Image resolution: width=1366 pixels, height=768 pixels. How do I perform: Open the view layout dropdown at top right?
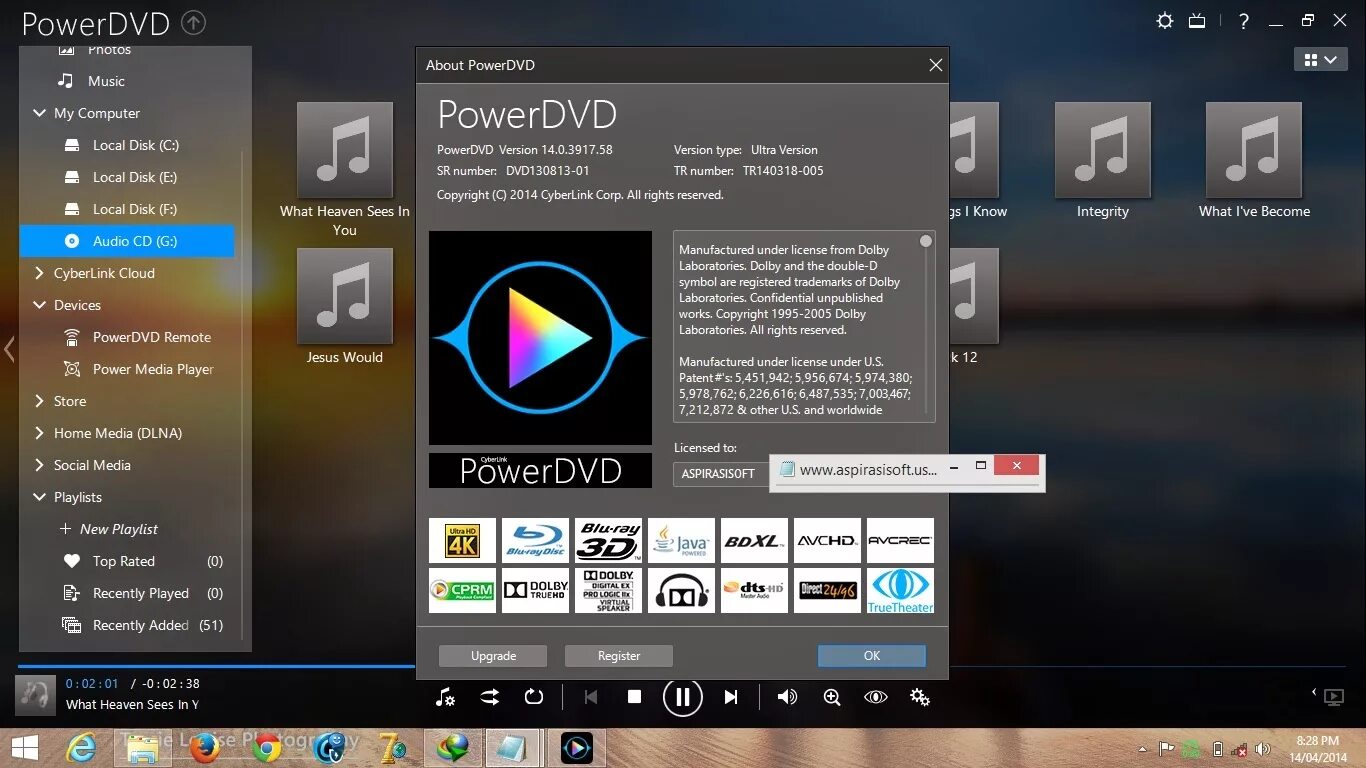tap(1320, 60)
